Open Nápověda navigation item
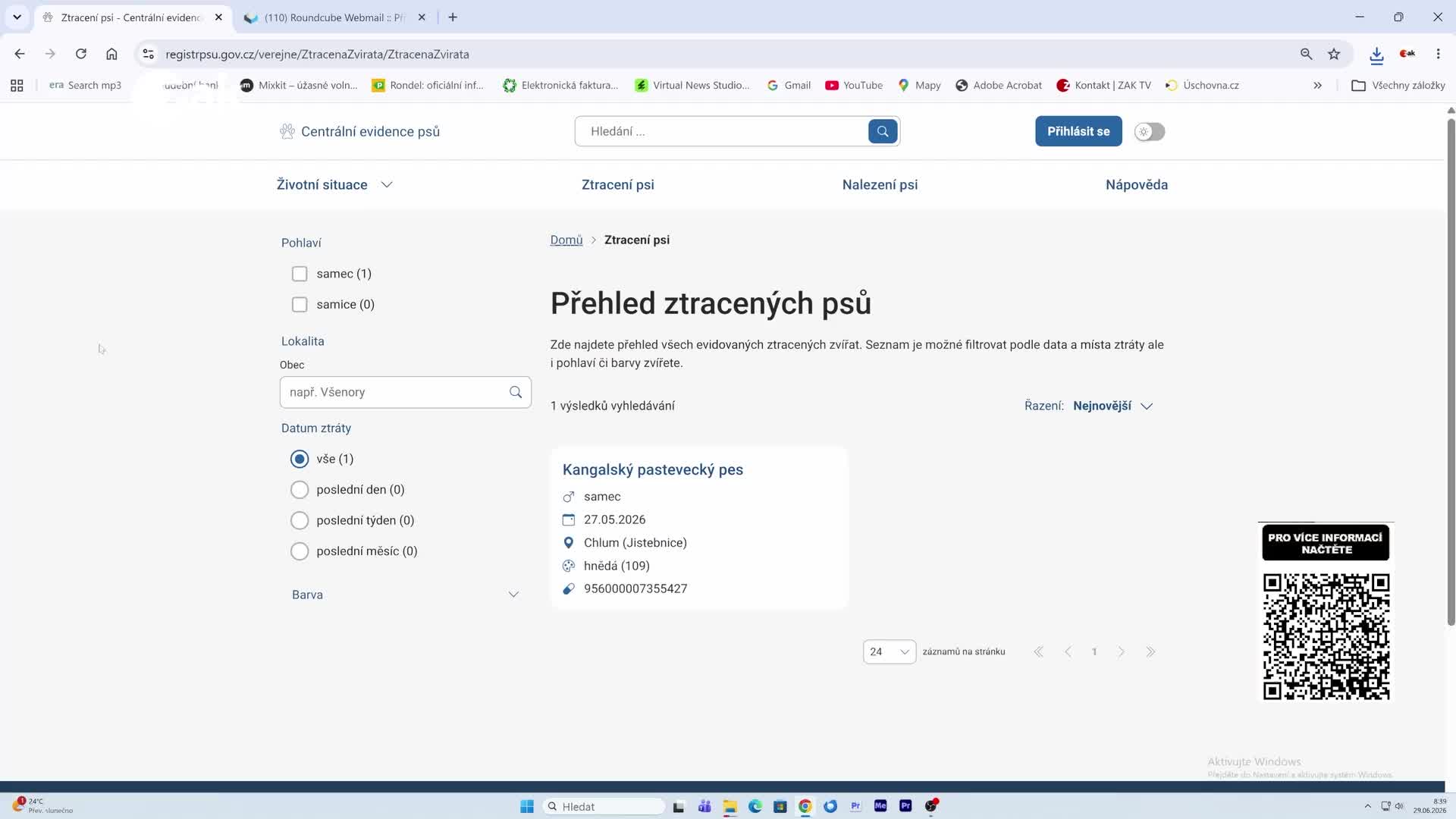This screenshot has height=819, width=1456. (x=1136, y=185)
